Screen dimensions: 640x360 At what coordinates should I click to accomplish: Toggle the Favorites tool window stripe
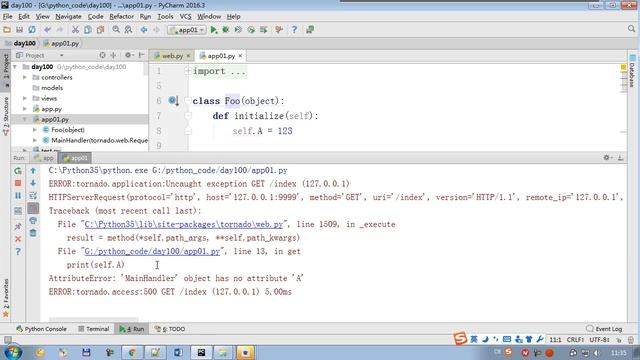[6, 298]
